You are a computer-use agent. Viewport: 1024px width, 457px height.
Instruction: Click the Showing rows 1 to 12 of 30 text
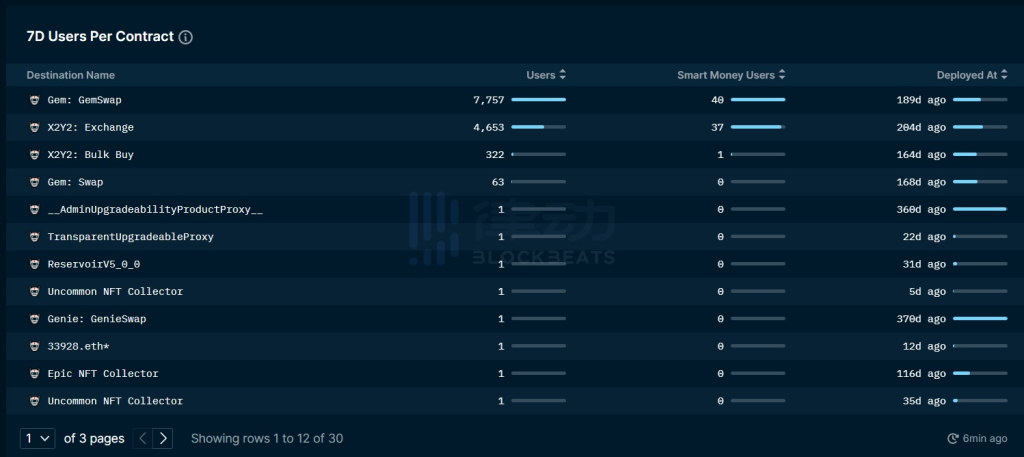tap(267, 438)
